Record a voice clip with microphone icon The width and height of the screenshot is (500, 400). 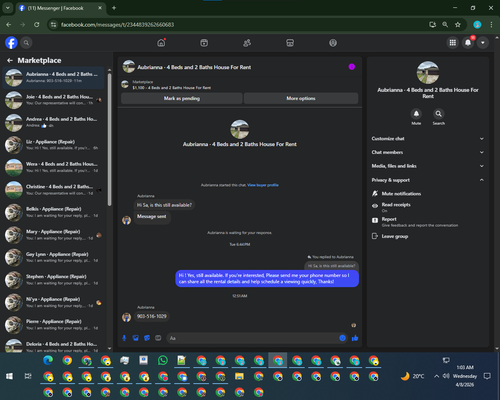click(x=124, y=338)
